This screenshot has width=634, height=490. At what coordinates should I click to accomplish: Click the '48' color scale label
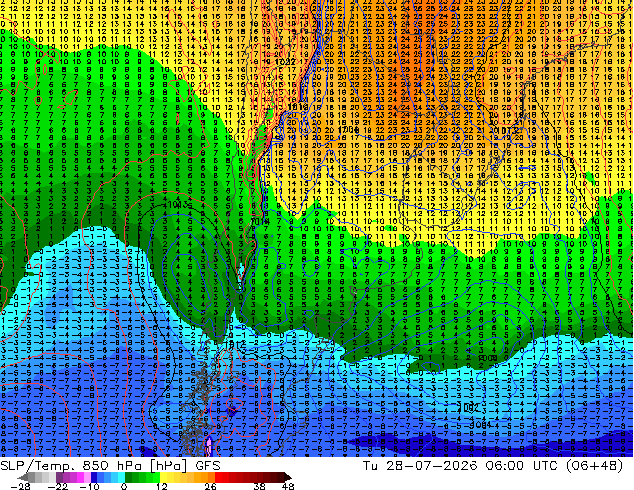click(x=288, y=486)
